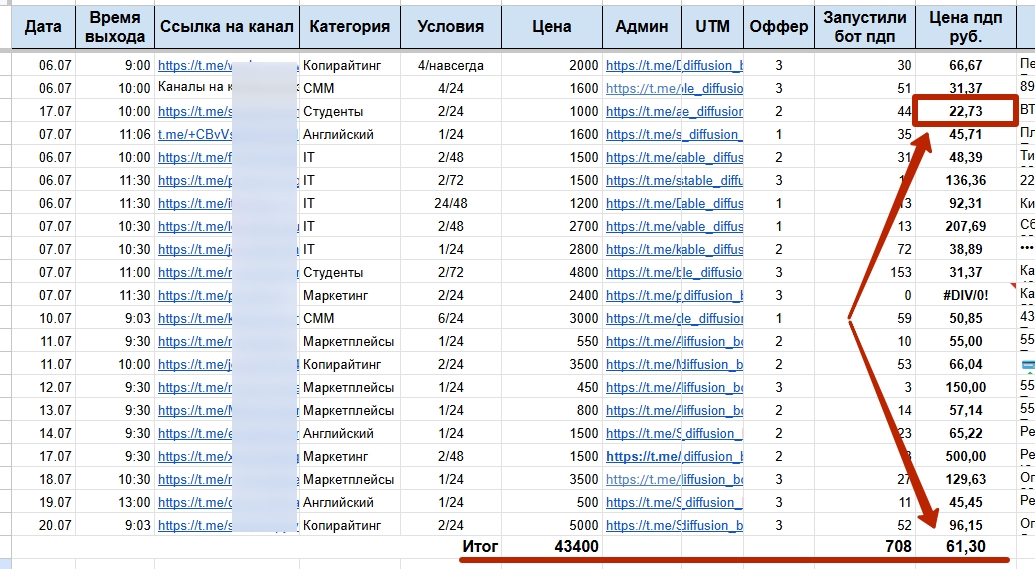Select the 38,89 value cell

coord(966,249)
